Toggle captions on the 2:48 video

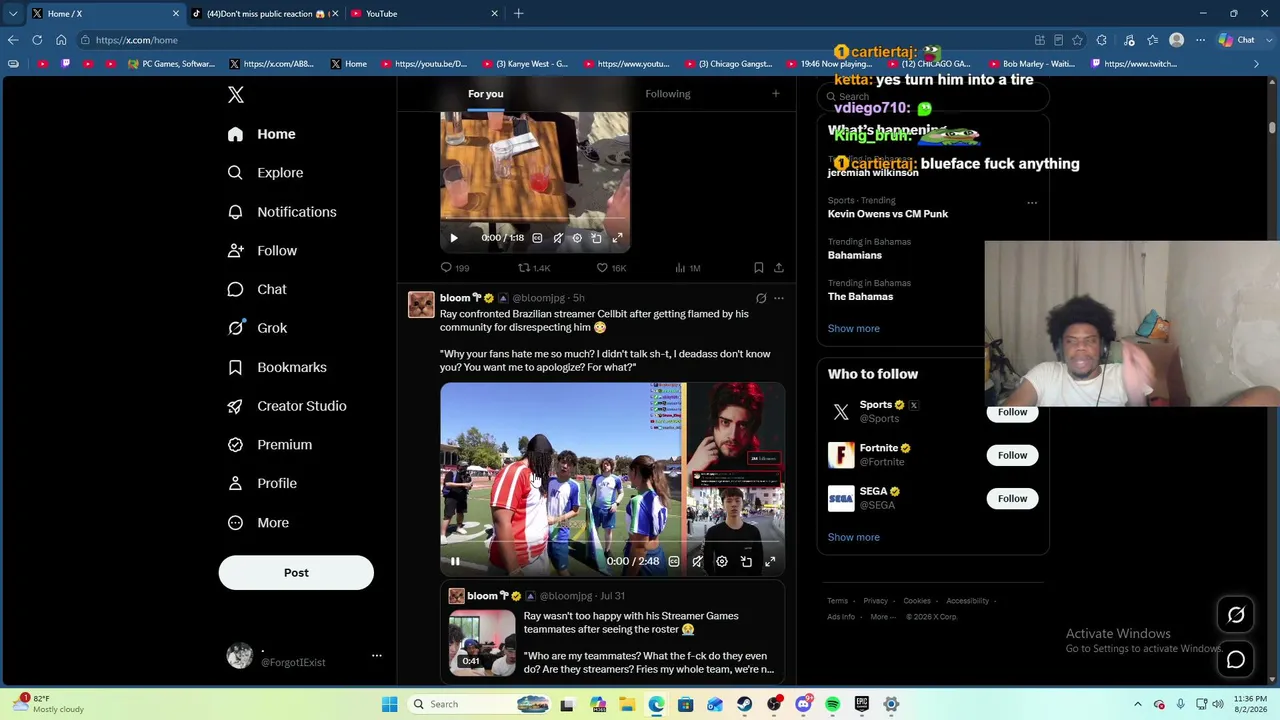[674, 561]
